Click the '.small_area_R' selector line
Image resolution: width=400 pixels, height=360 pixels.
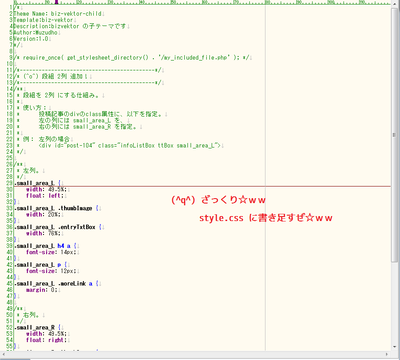point(37,328)
